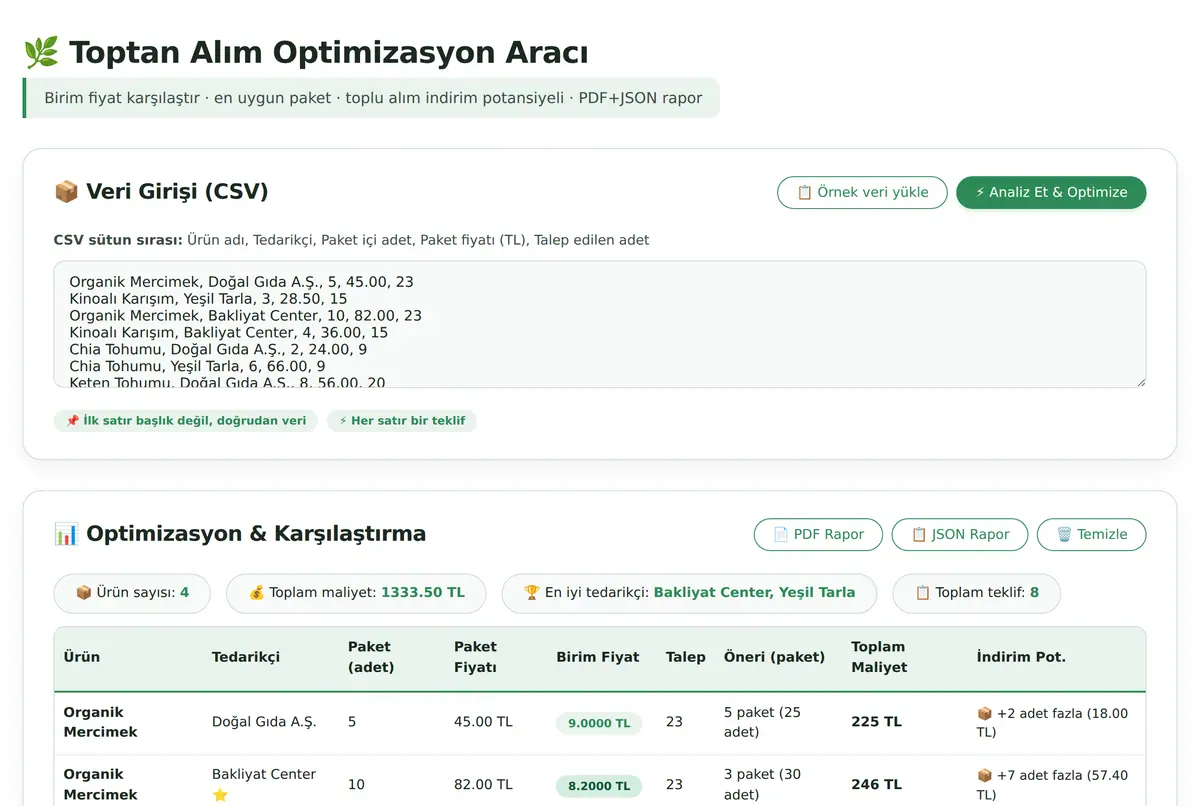This screenshot has height=806, width=1200.
Task: Click the trophy icon in En iyi tedarikçi chip
Action: tap(532, 592)
